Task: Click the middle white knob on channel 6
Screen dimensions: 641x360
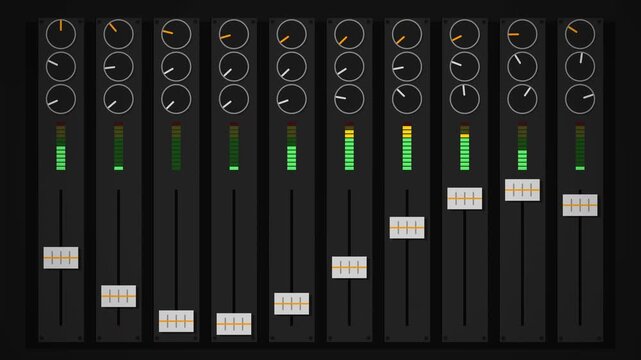Action: click(349, 67)
